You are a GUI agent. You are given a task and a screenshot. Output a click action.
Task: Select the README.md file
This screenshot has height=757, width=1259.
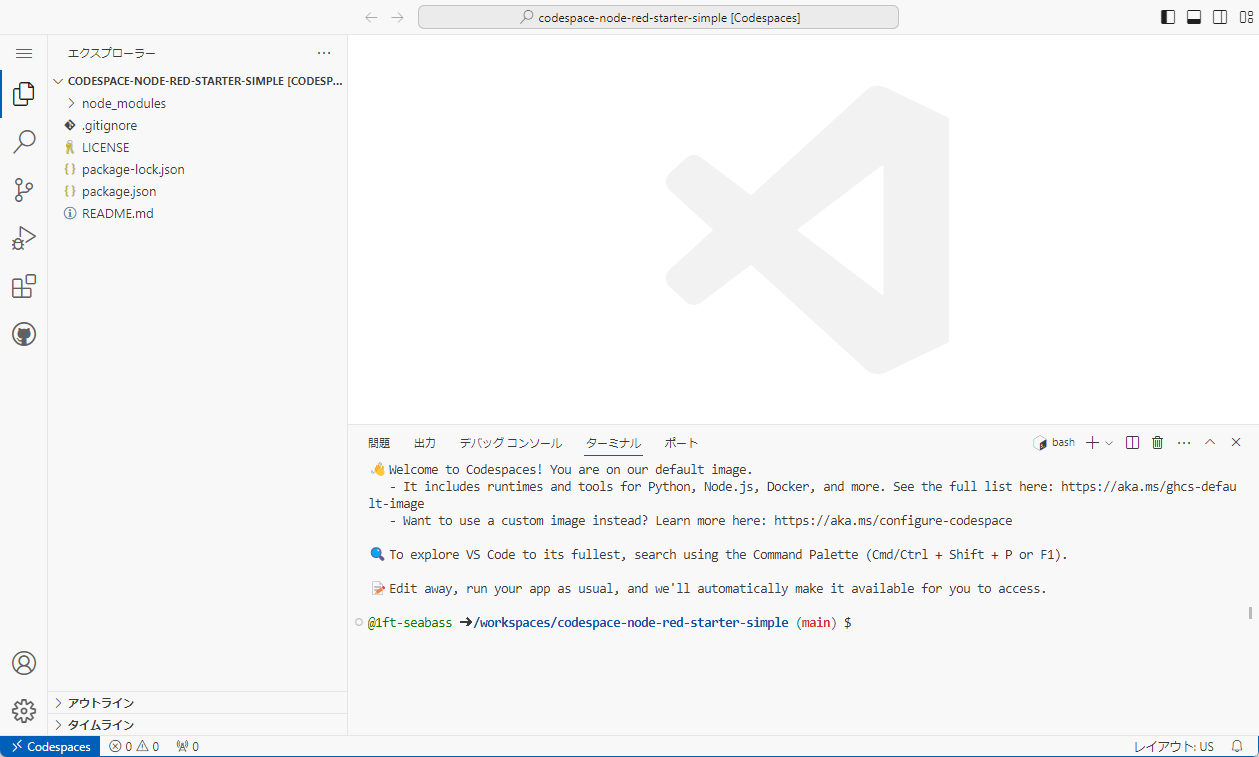click(117, 213)
